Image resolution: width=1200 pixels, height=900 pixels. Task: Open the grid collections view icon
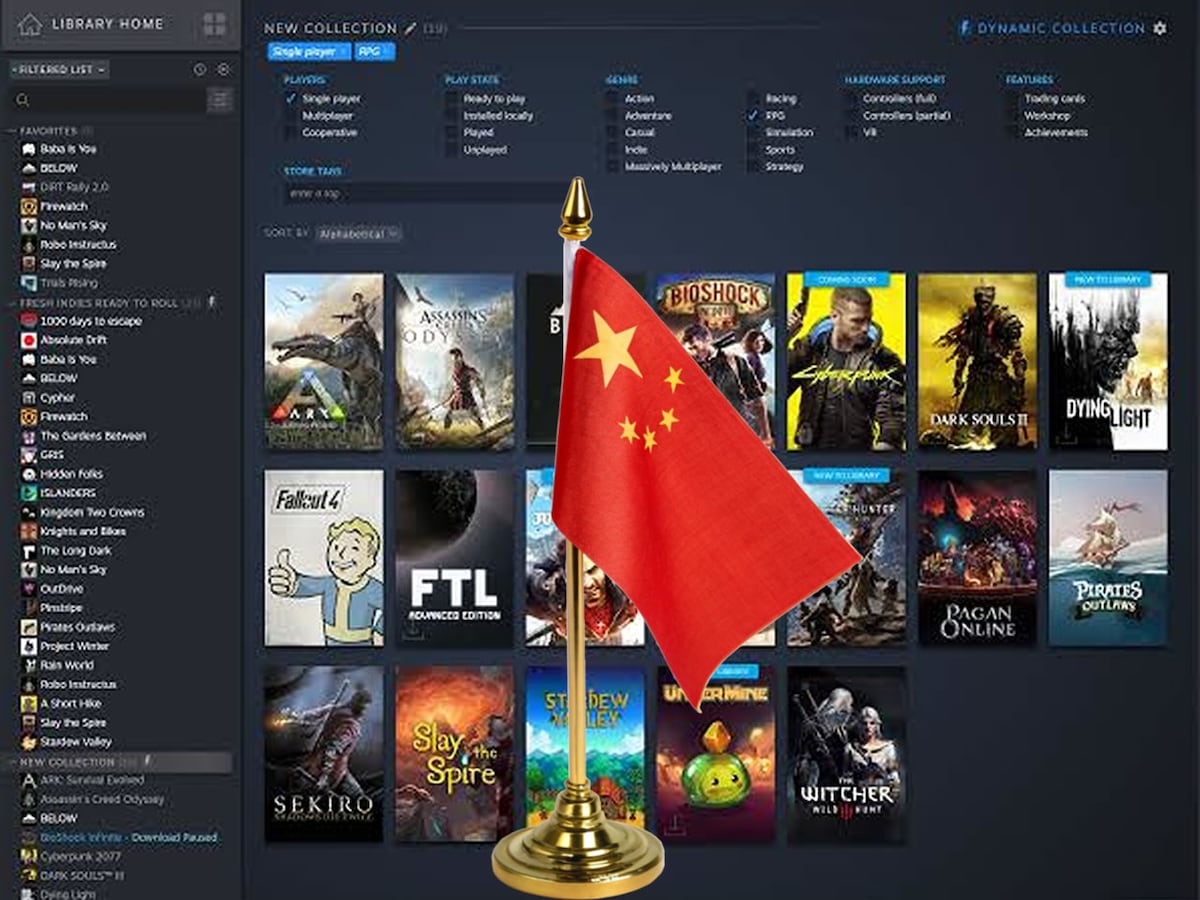click(214, 24)
